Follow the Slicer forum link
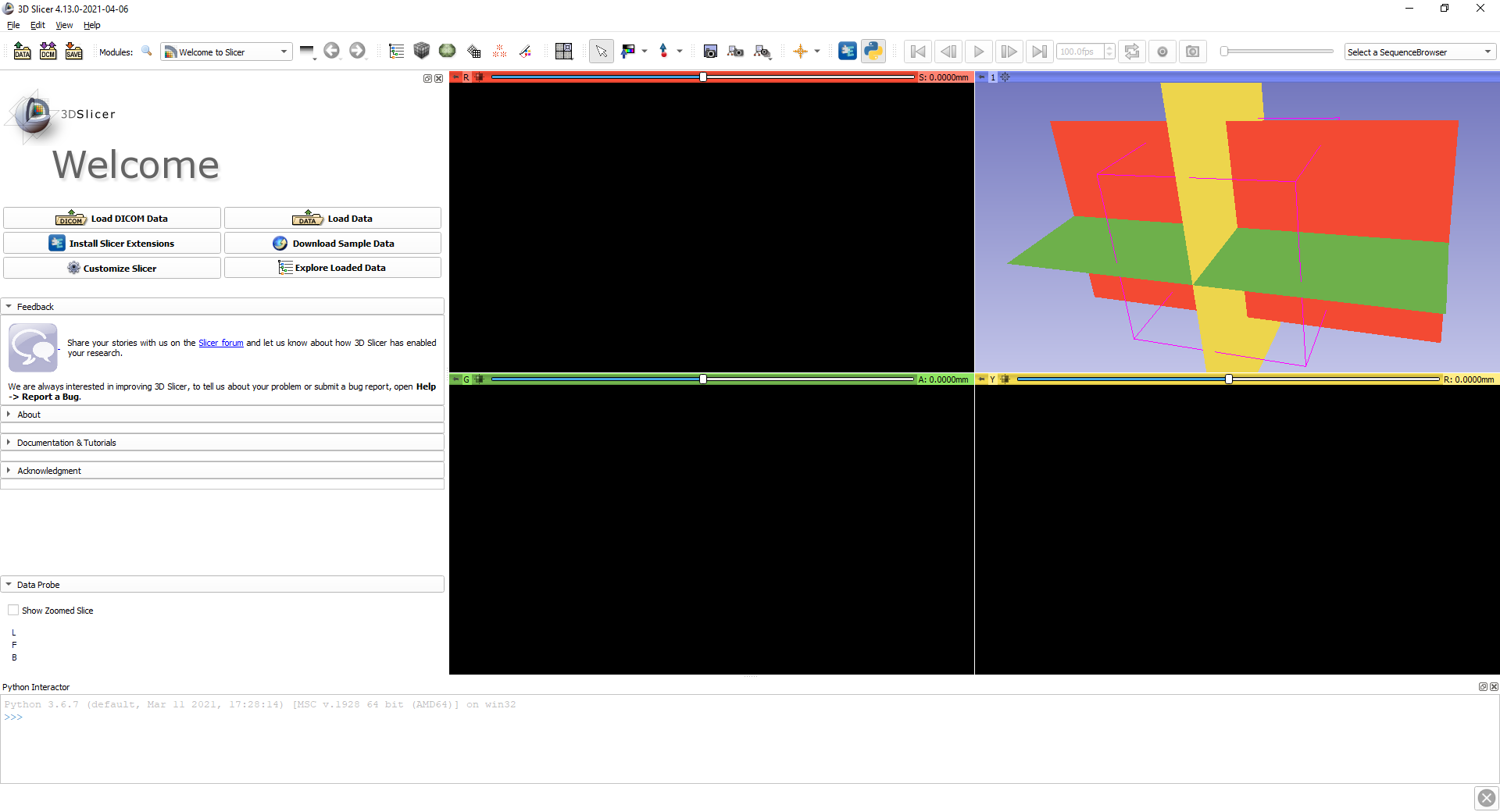The image size is (1500, 812). click(221, 343)
